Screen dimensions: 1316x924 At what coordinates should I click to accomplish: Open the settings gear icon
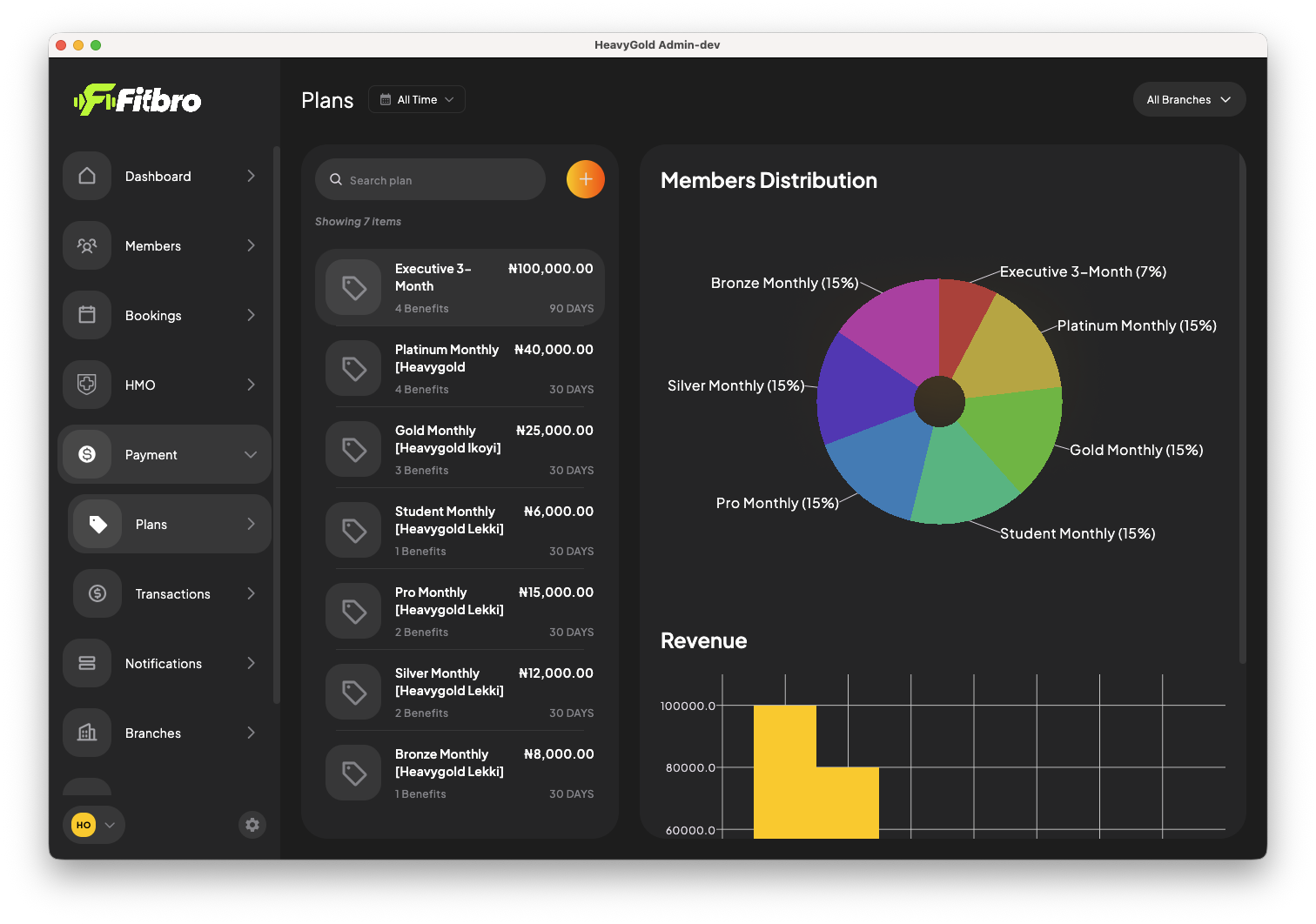(252, 825)
